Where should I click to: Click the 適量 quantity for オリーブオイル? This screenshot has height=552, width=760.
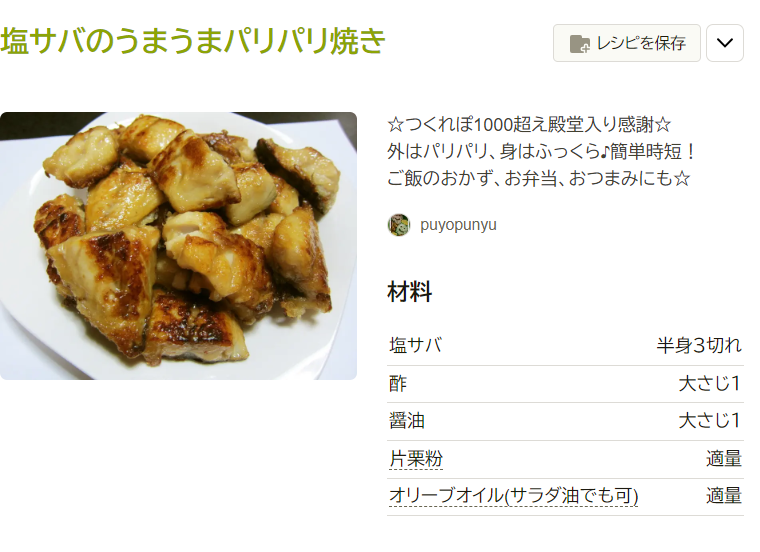tap(724, 496)
